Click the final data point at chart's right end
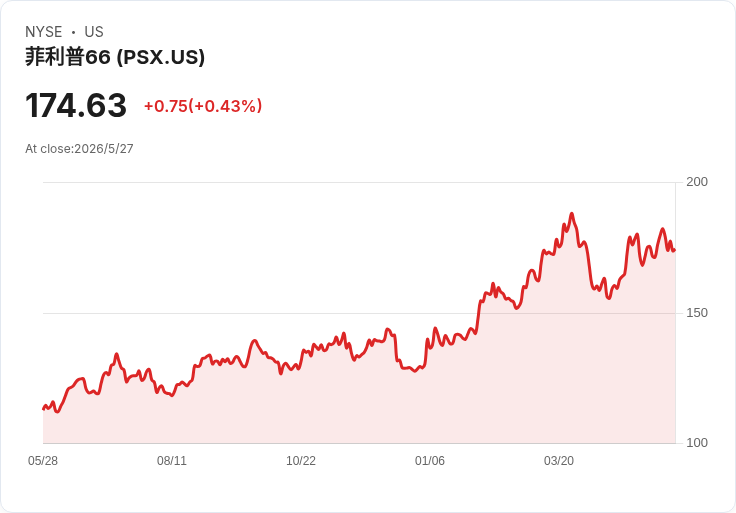Viewport: 736px width, 513px height. tap(675, 250)
